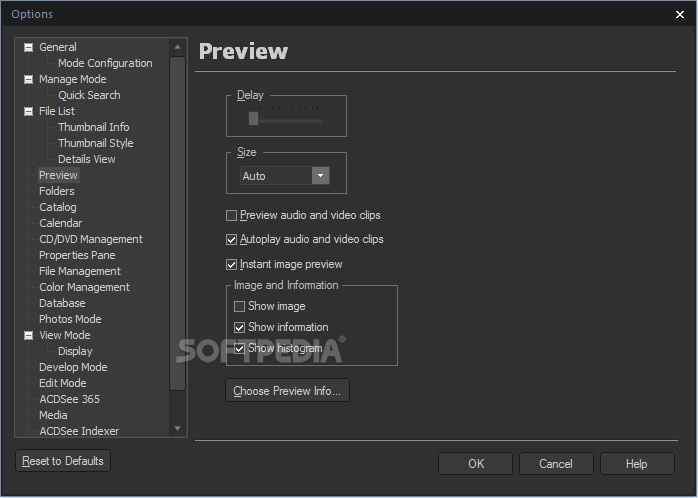Open Edit Mode settings
The width and height of the screenshot is (698, 498).
(x=63, y=383)
